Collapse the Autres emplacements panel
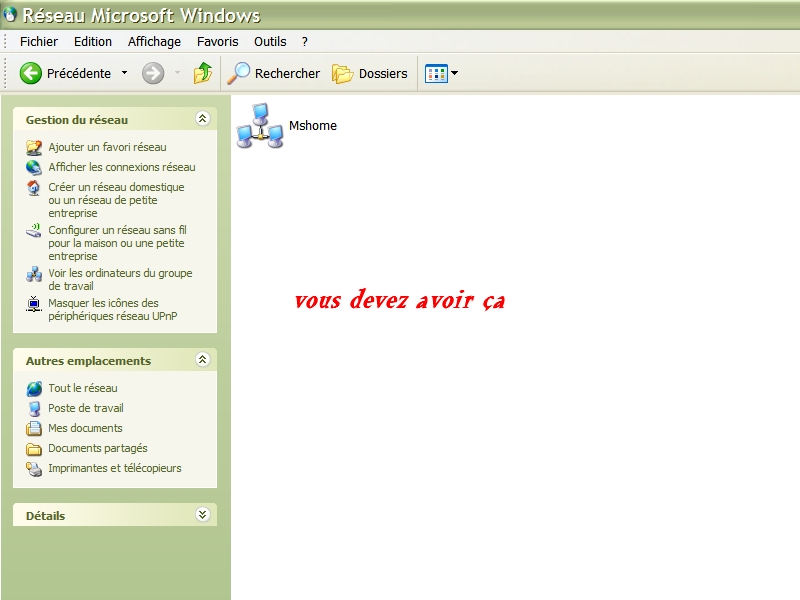This screenshot has height=600, width=800. [203, 360]
